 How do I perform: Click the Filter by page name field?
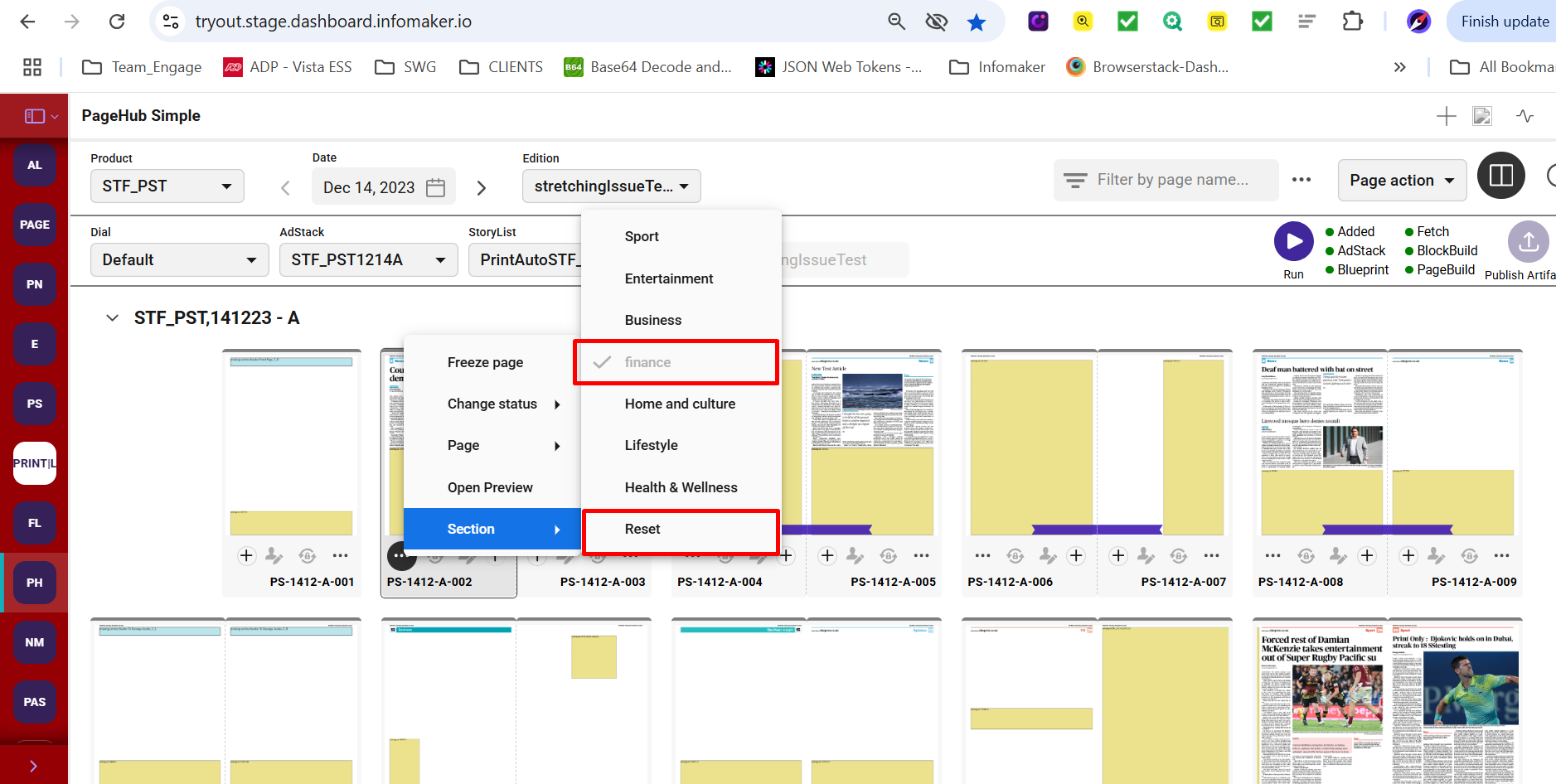pos(1171,180)
